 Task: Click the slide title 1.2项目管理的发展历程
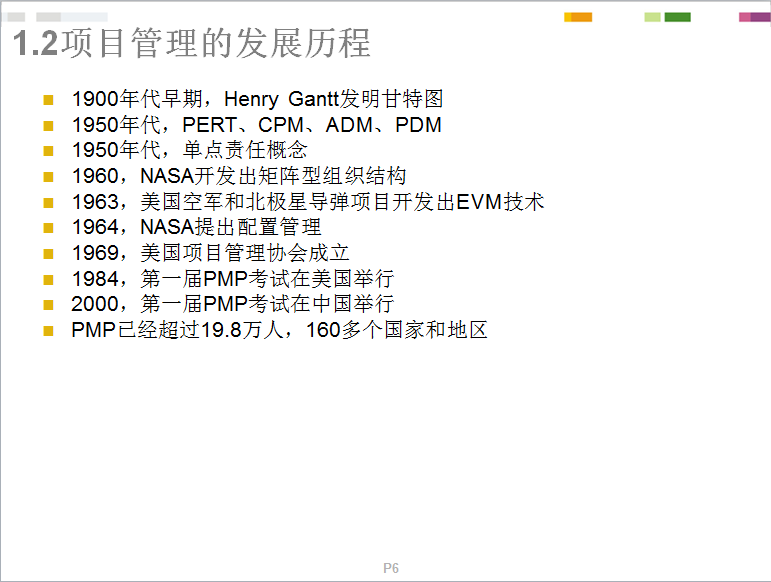(x=191, y=43)
